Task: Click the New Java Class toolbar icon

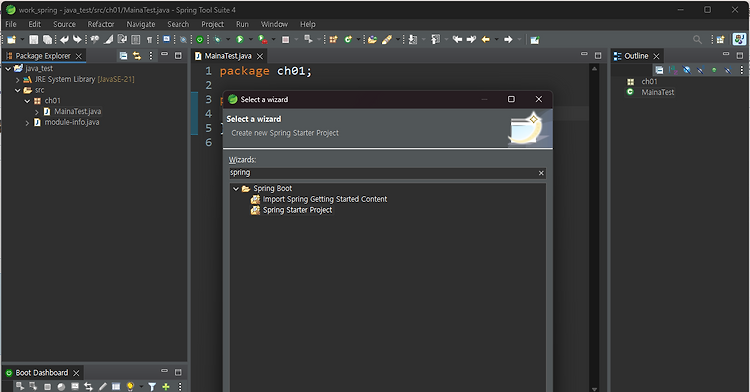Action: (x=348, y=40)
